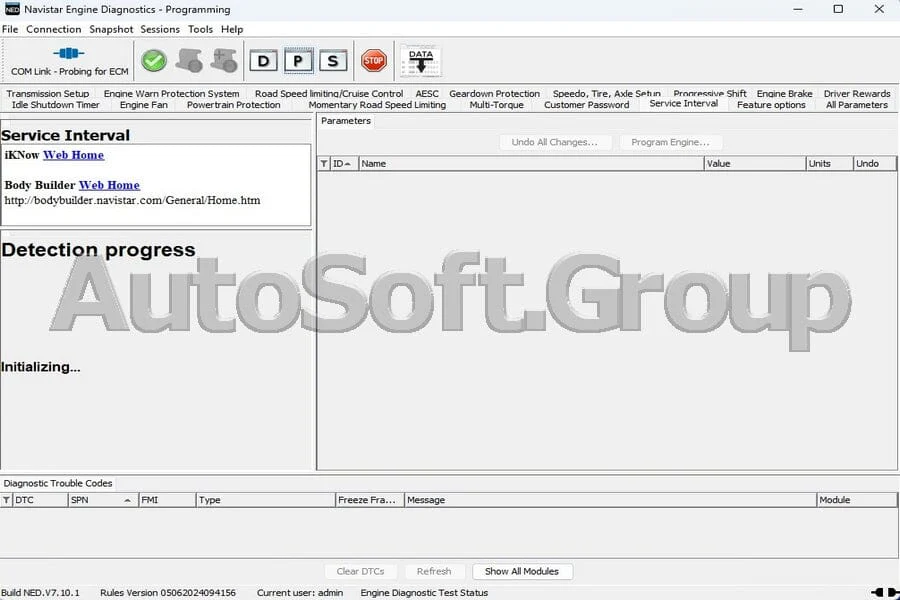
Task: Click the Show All Modules button
Action: (x=522, y=572)
